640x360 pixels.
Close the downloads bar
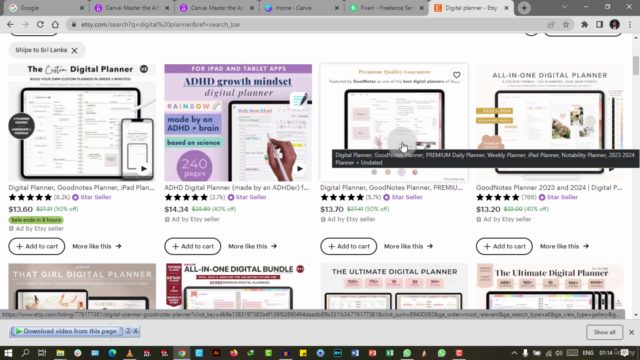point(631,332)
